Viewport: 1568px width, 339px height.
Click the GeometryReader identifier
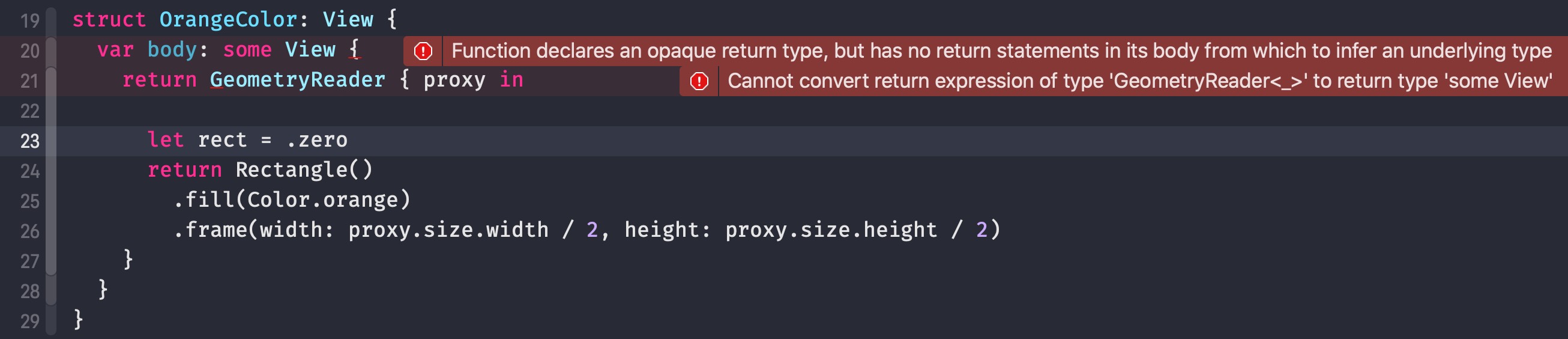pyautogui.click(x=298, y=80)
